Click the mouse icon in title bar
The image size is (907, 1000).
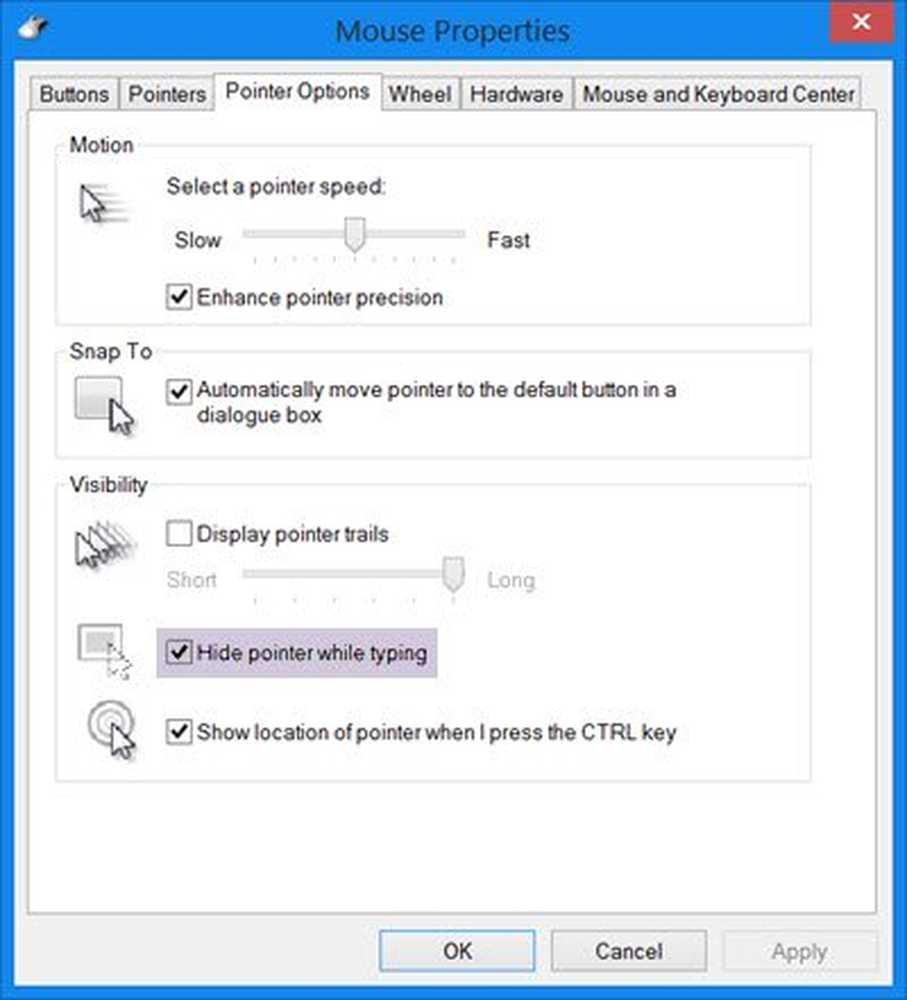tap(34, 27)
